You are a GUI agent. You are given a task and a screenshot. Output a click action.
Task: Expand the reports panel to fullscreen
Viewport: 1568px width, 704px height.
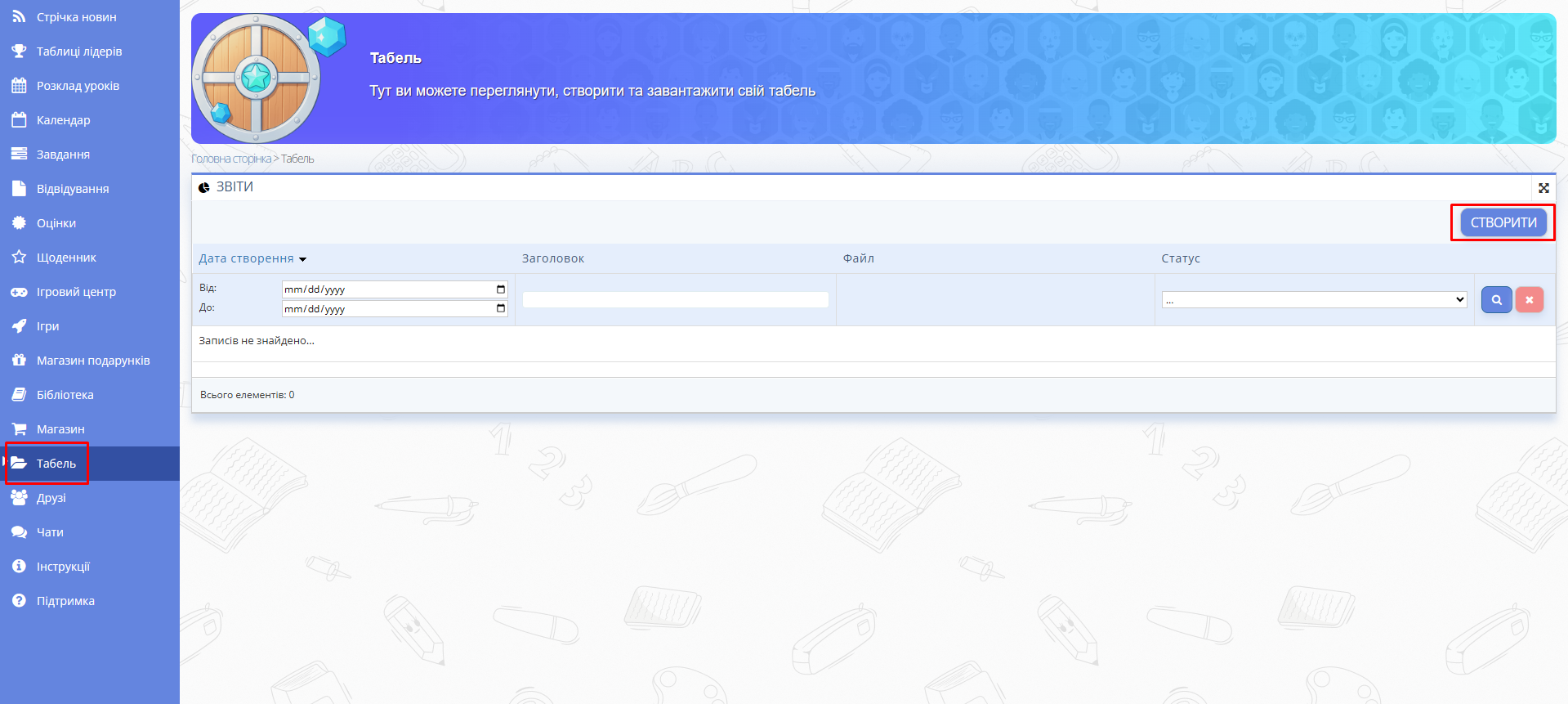click(1543, 188)
